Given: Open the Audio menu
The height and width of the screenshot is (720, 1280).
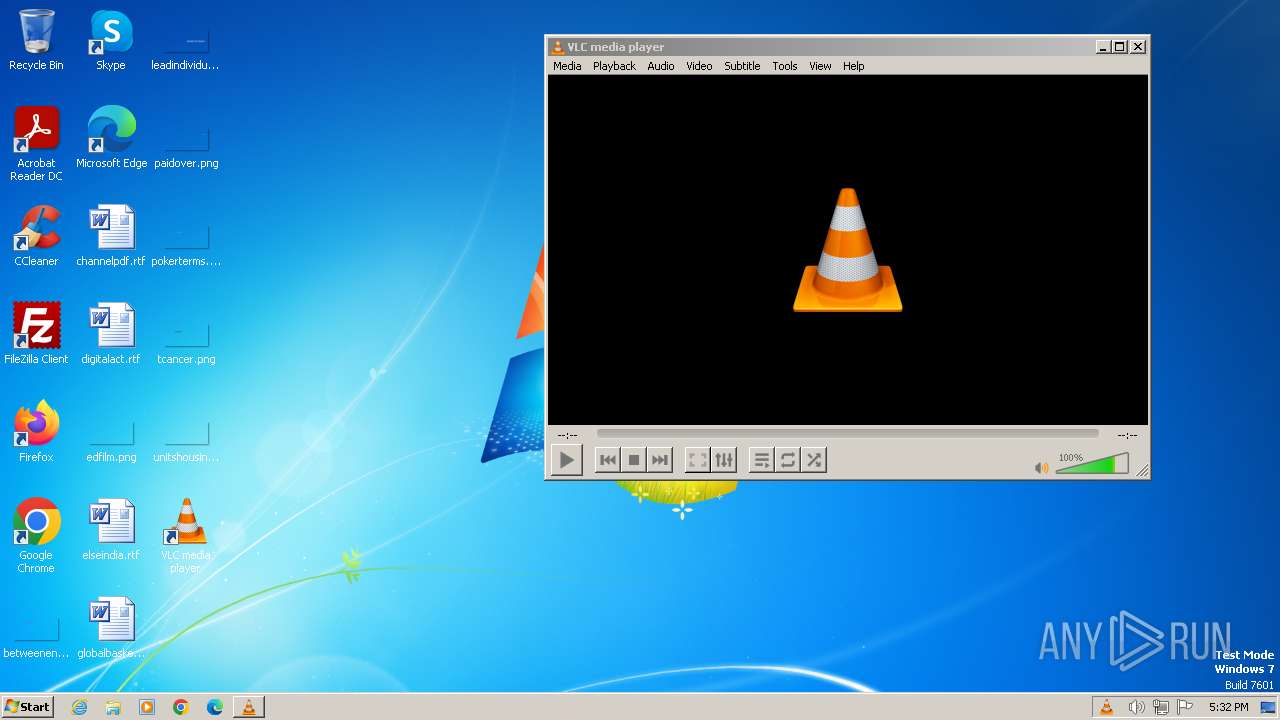Looking at the screenshot, I should click(x=661, y=66).
